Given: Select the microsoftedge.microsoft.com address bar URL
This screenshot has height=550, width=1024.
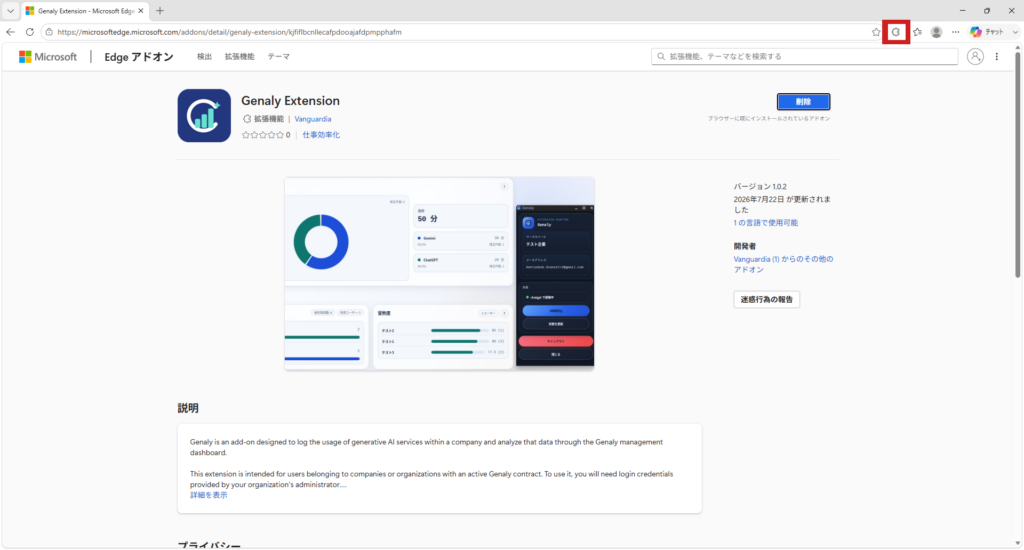Looking at the screenshot, I should point(229,32).
